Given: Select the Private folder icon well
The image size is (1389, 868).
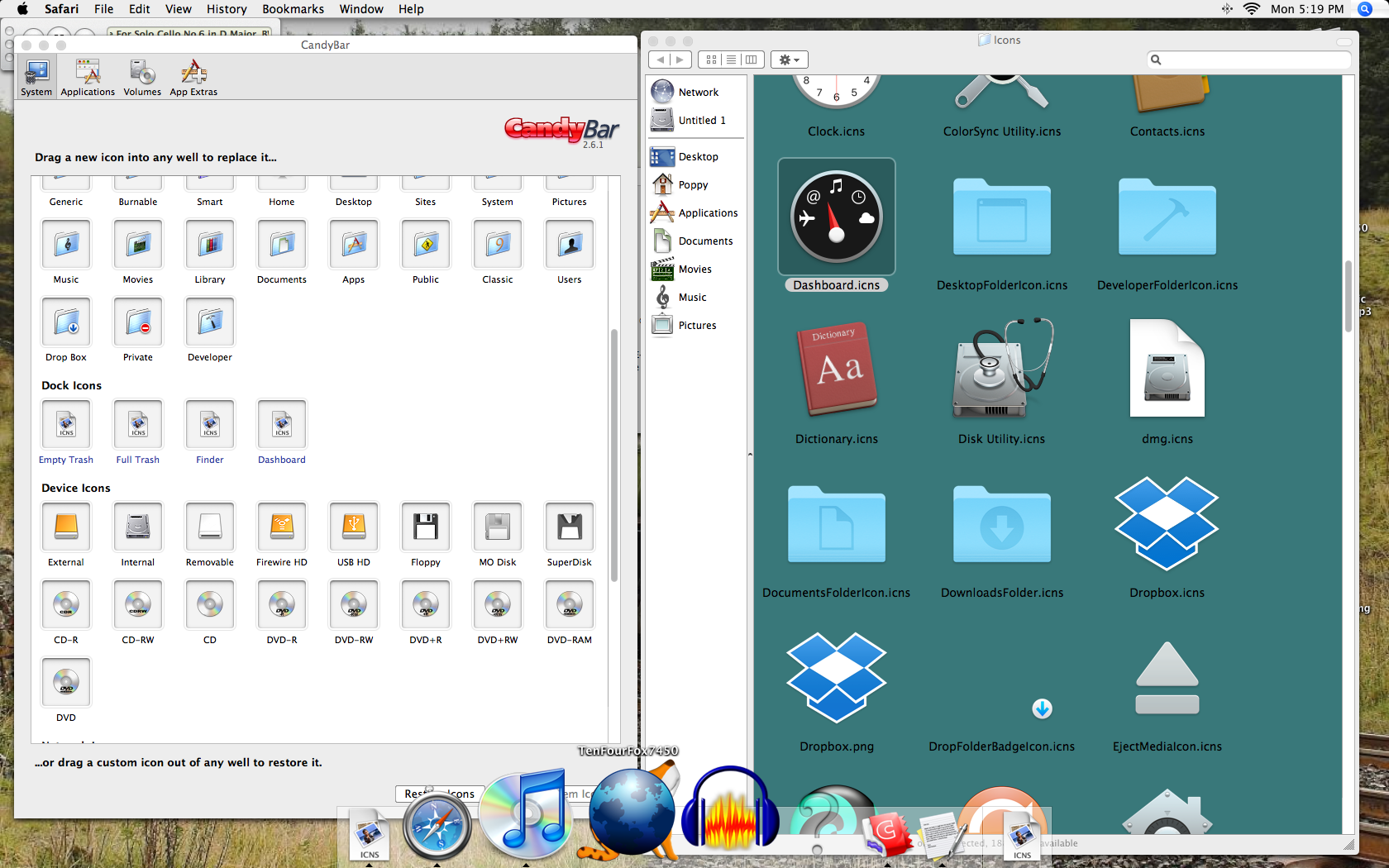Looking at the screenshot, I should tap(138, 322).
